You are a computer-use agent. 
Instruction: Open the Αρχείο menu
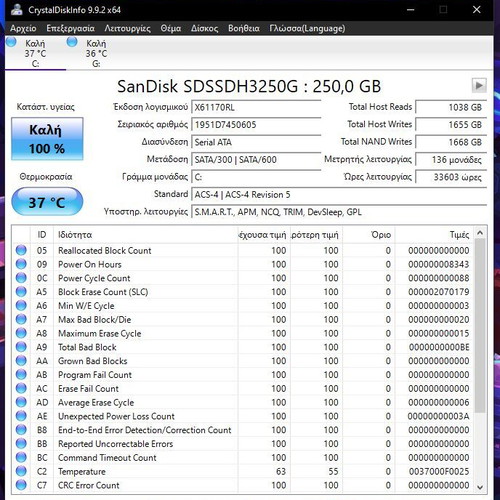point(23,28)
